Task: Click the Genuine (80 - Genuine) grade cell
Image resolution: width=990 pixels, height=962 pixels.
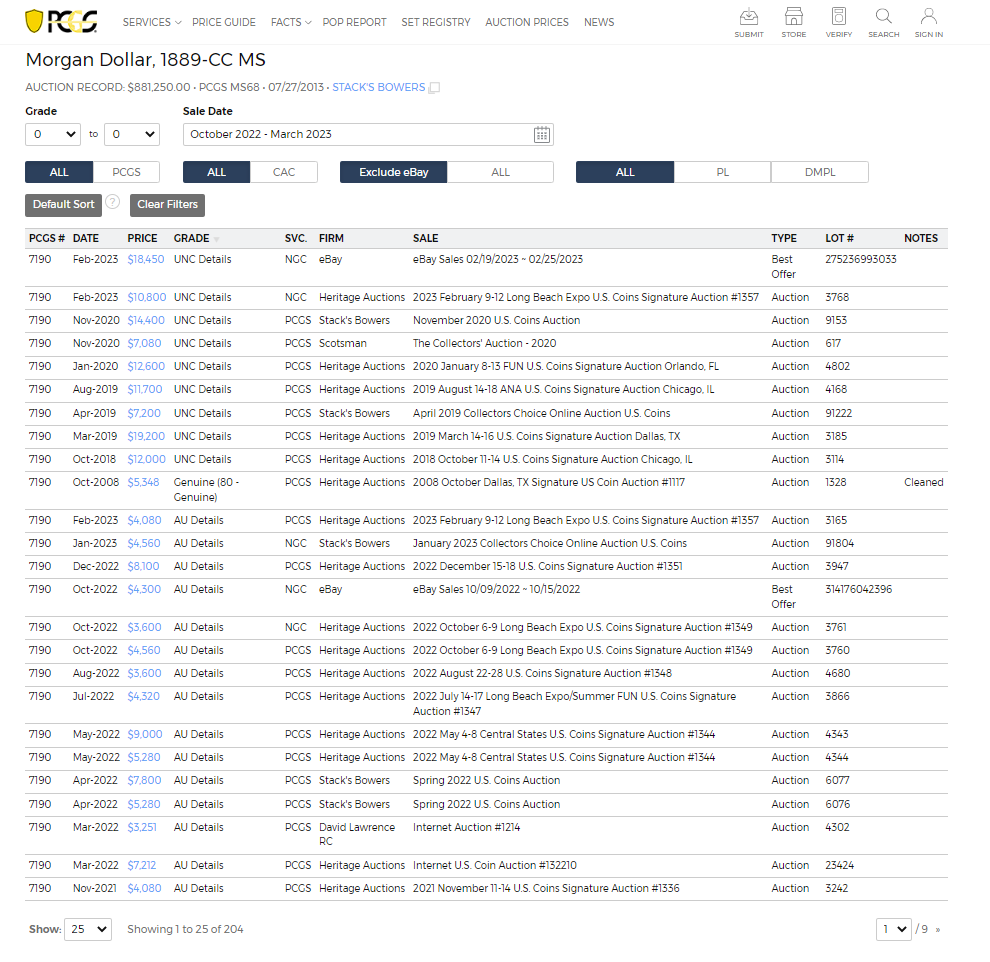Action: tap(206, 490)
